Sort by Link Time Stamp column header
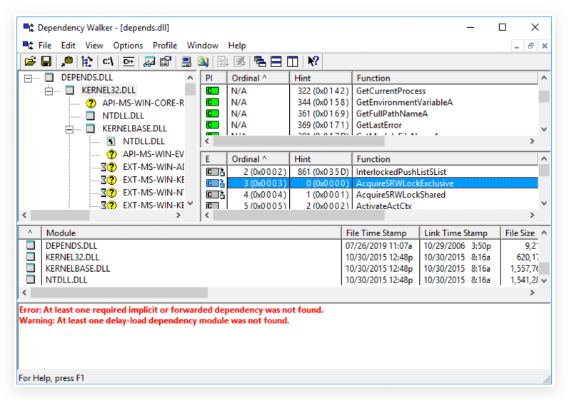 [460, 233]
